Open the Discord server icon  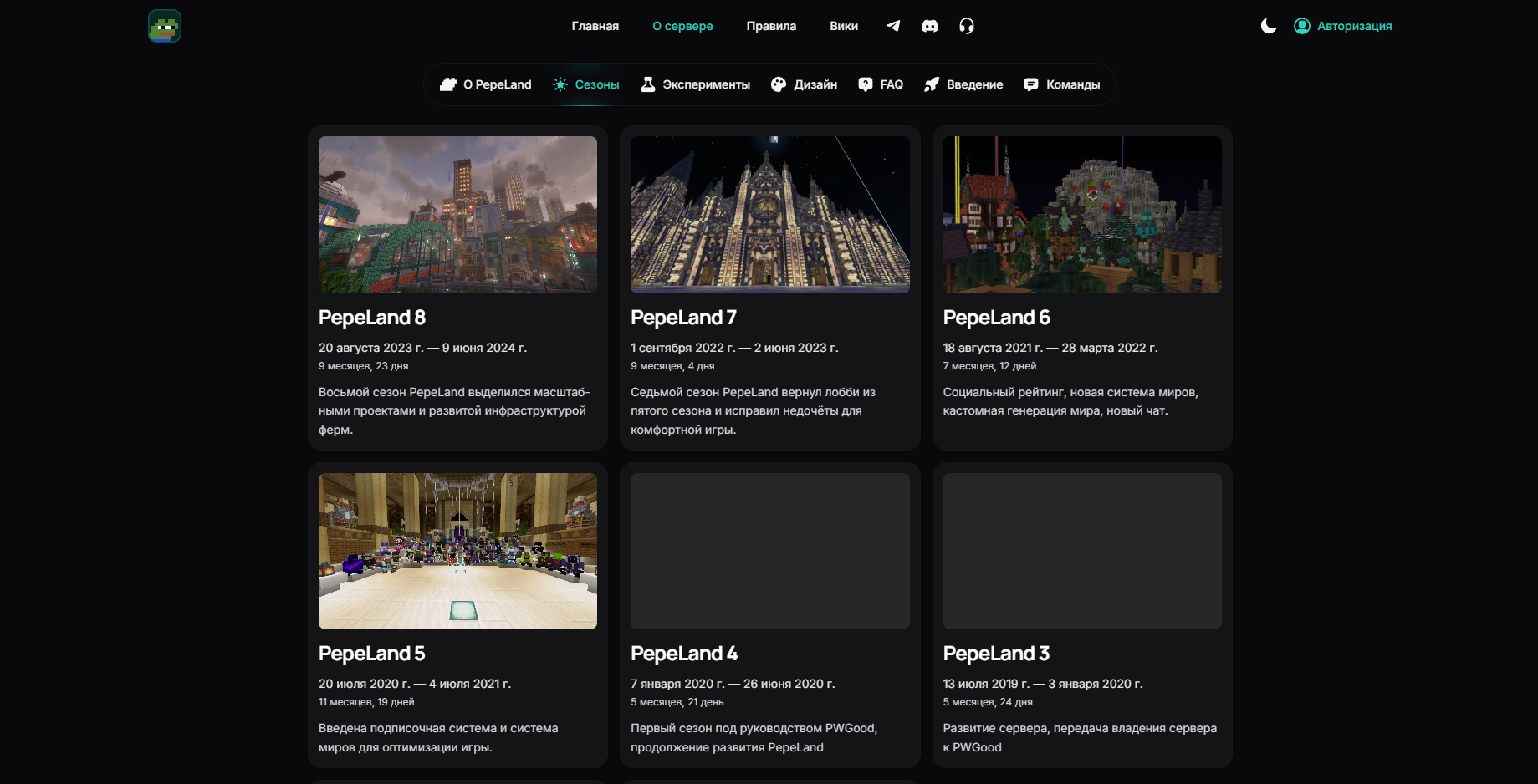pos(930,26)
